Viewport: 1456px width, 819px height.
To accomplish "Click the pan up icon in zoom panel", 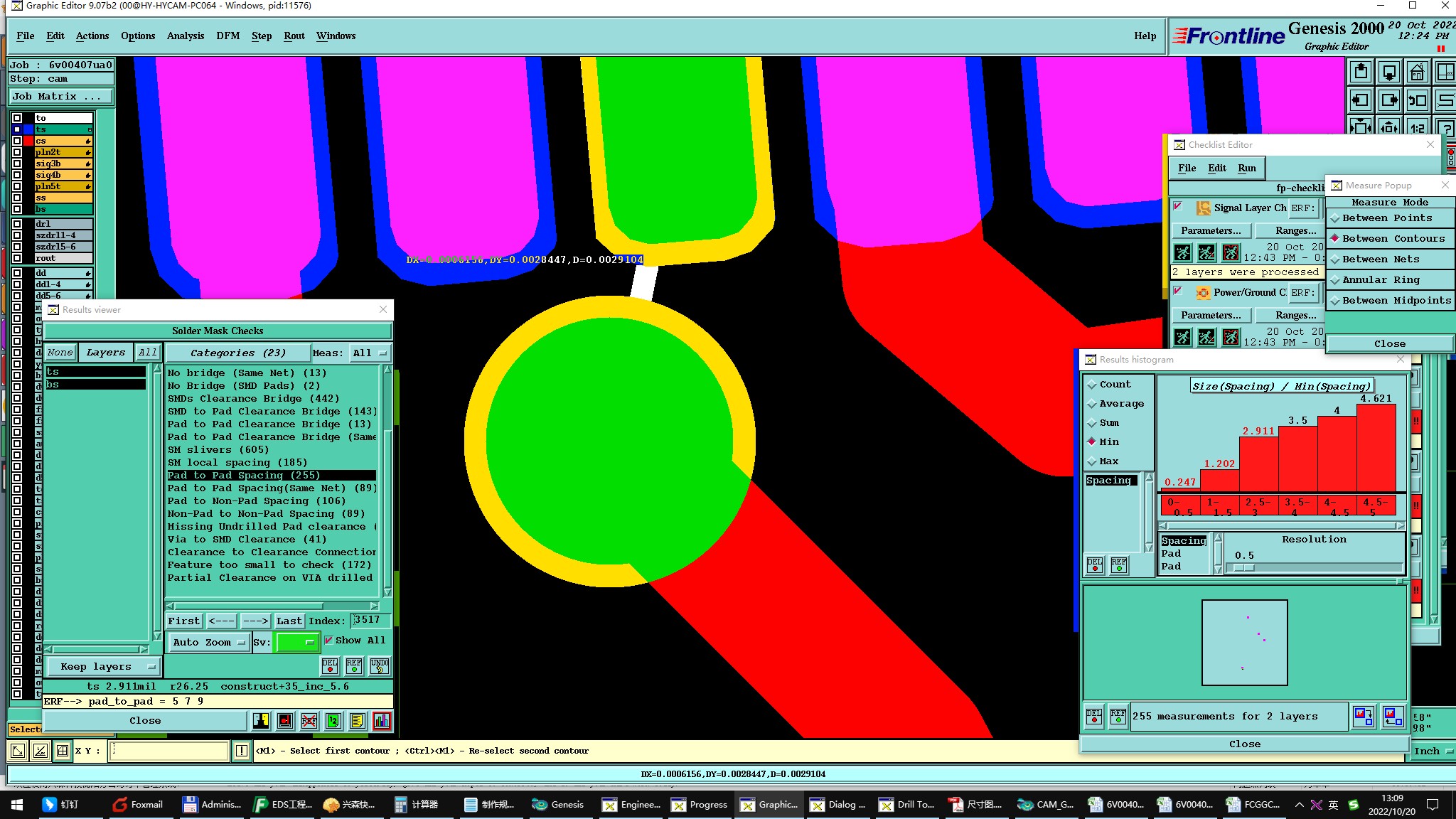I will [x=1361, y=72].
